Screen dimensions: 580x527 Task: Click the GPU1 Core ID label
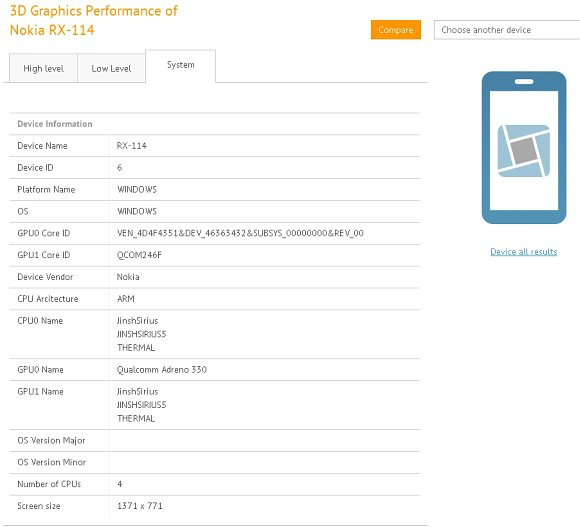click(44, 255)
